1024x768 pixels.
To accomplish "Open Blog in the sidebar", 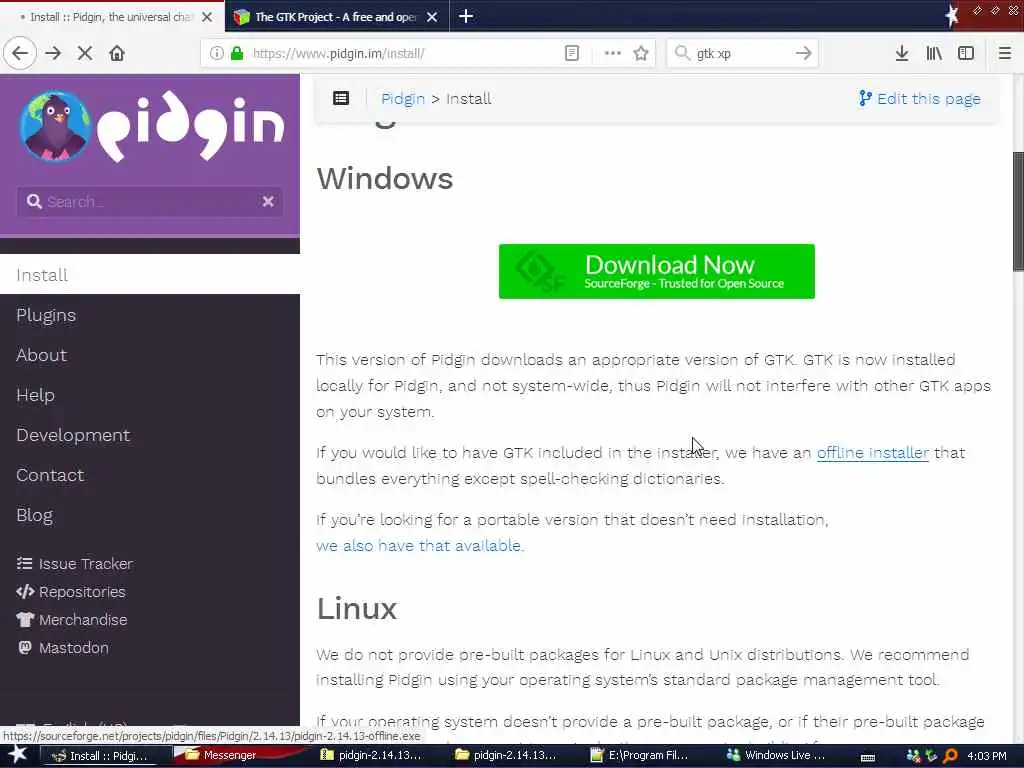I will (x=35, y=515).
